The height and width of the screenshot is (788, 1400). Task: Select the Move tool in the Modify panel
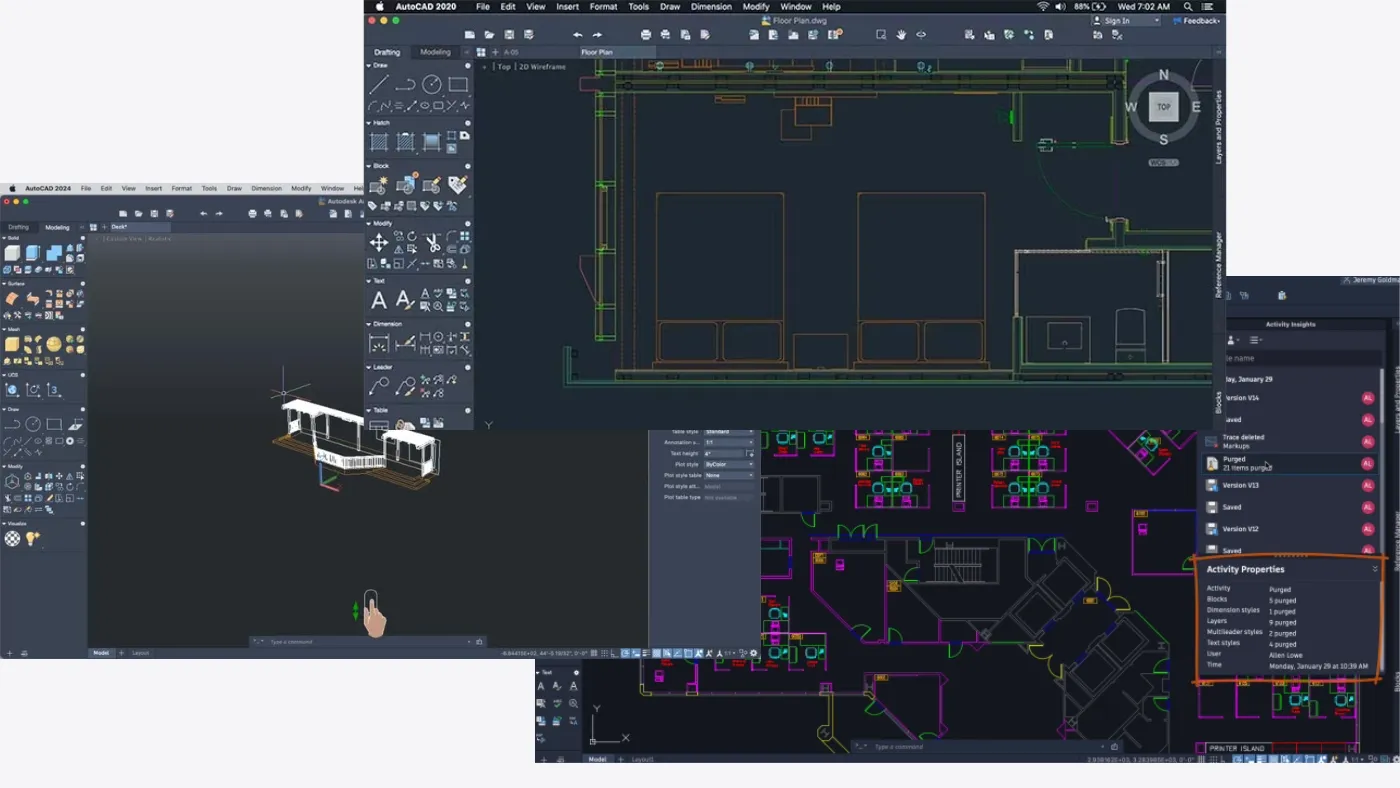click(379, 241)
